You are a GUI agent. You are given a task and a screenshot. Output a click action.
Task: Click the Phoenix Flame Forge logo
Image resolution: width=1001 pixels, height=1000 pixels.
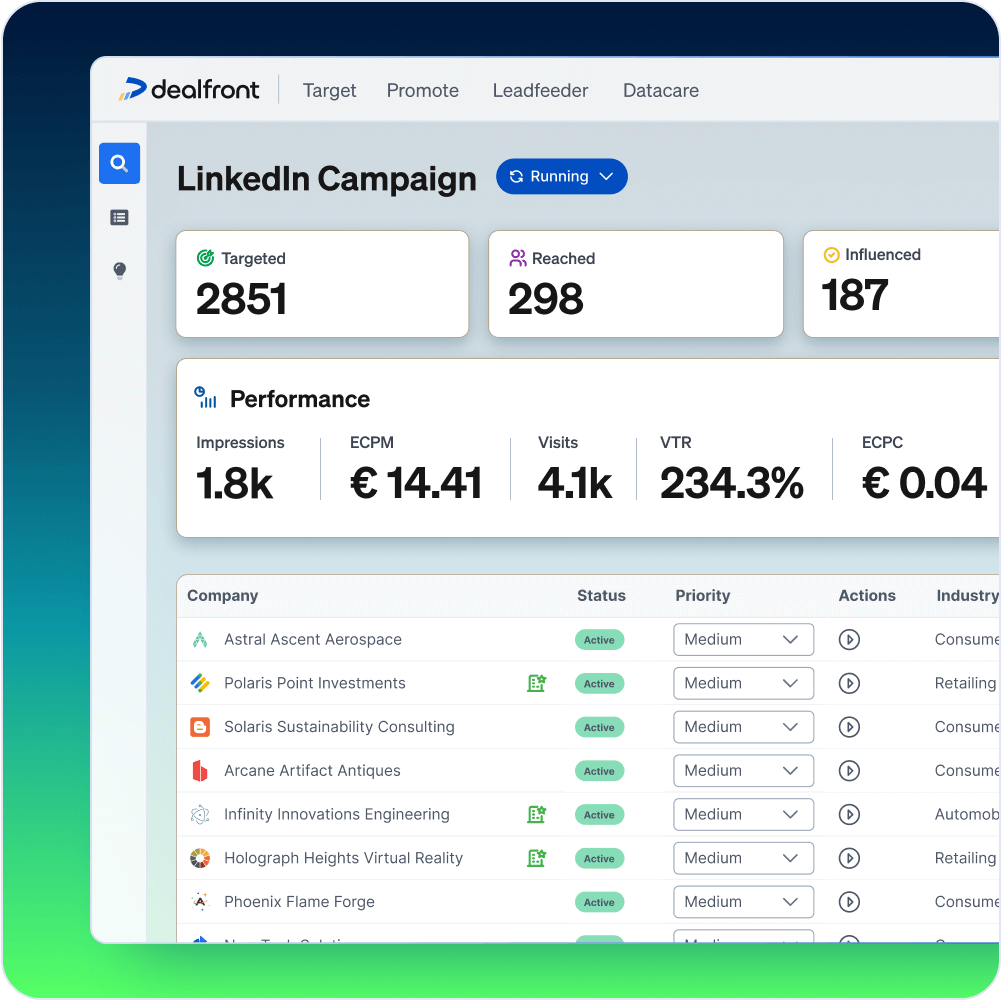point(200,902)
